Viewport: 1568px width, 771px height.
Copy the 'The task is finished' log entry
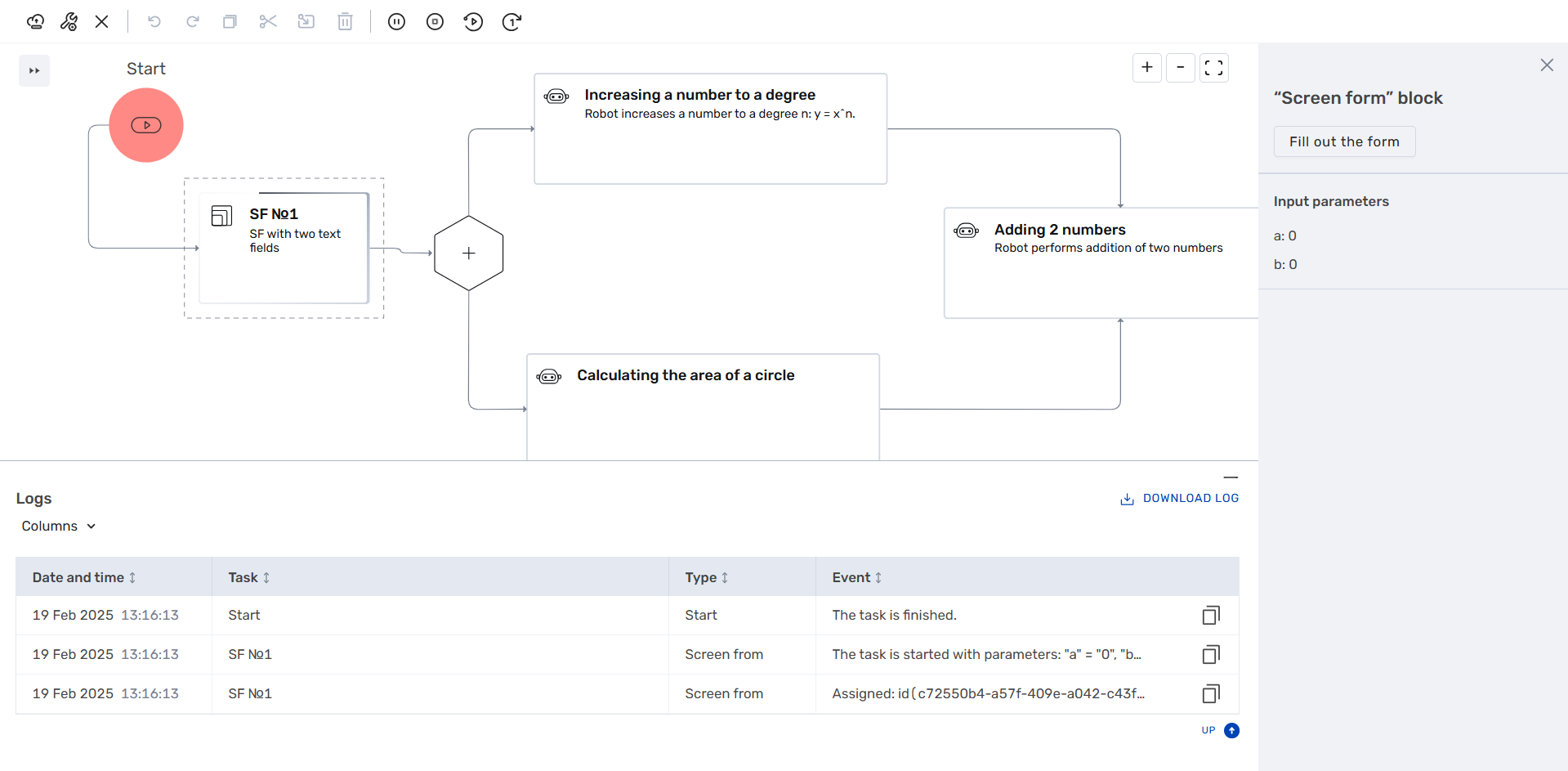click(1211, 616)
